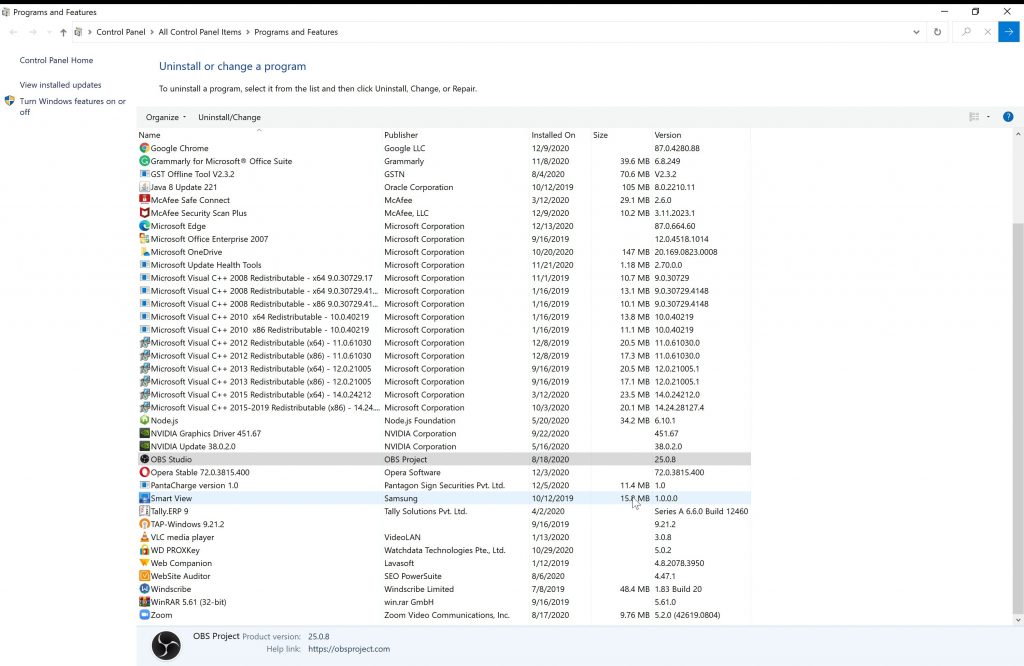Select the Windscribe icon
This screenshot has width=1024, height=666.
[144, 589]
